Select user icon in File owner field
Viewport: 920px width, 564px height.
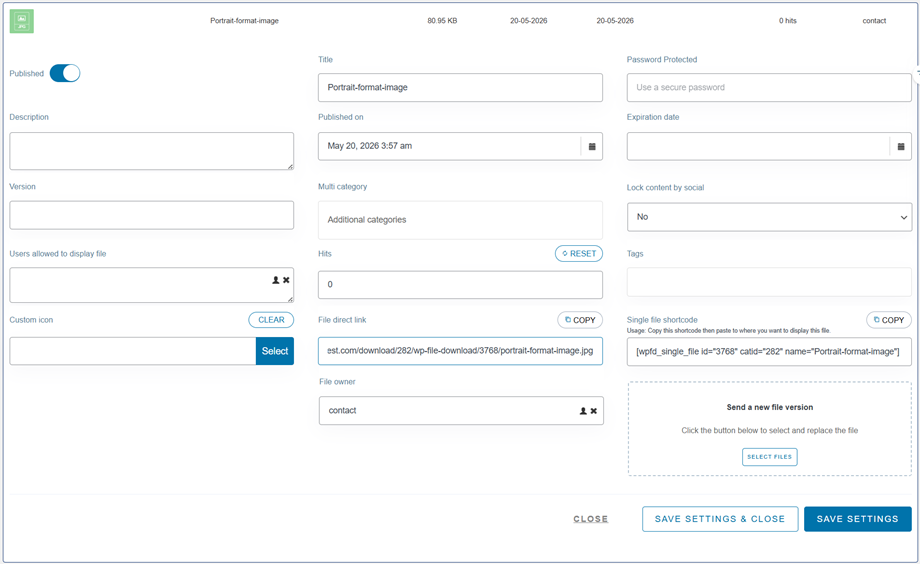(x=583, y=411)
